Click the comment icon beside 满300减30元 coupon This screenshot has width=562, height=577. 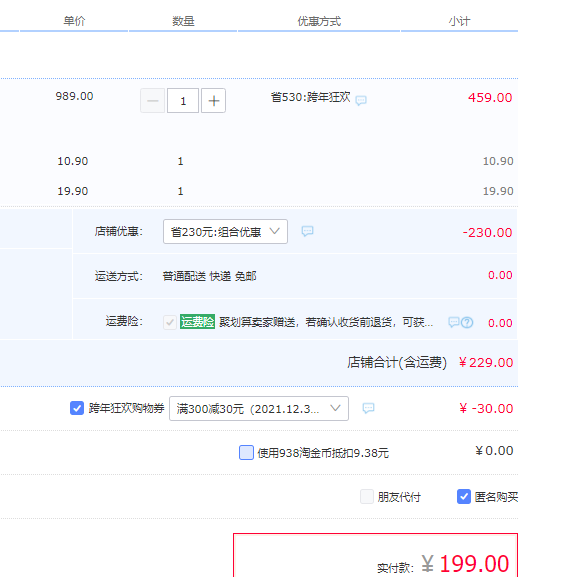pyautogui.click(x=368, y=408)
